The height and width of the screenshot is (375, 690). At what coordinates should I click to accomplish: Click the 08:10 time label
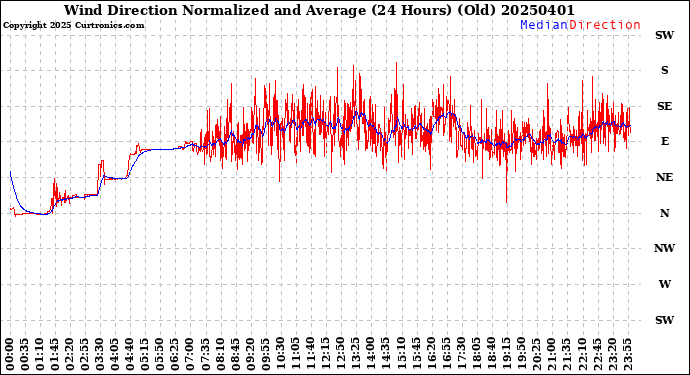[220, 354]
